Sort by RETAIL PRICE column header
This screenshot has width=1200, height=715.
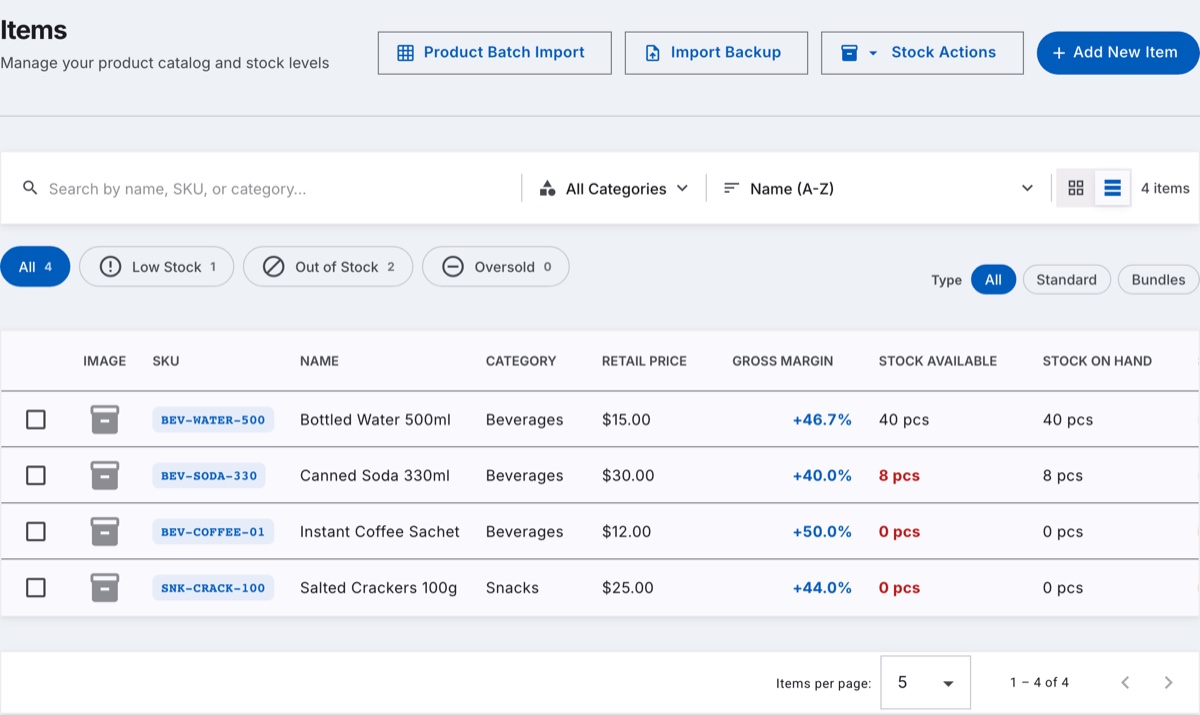pyautogui.click(x=644, y=361)
